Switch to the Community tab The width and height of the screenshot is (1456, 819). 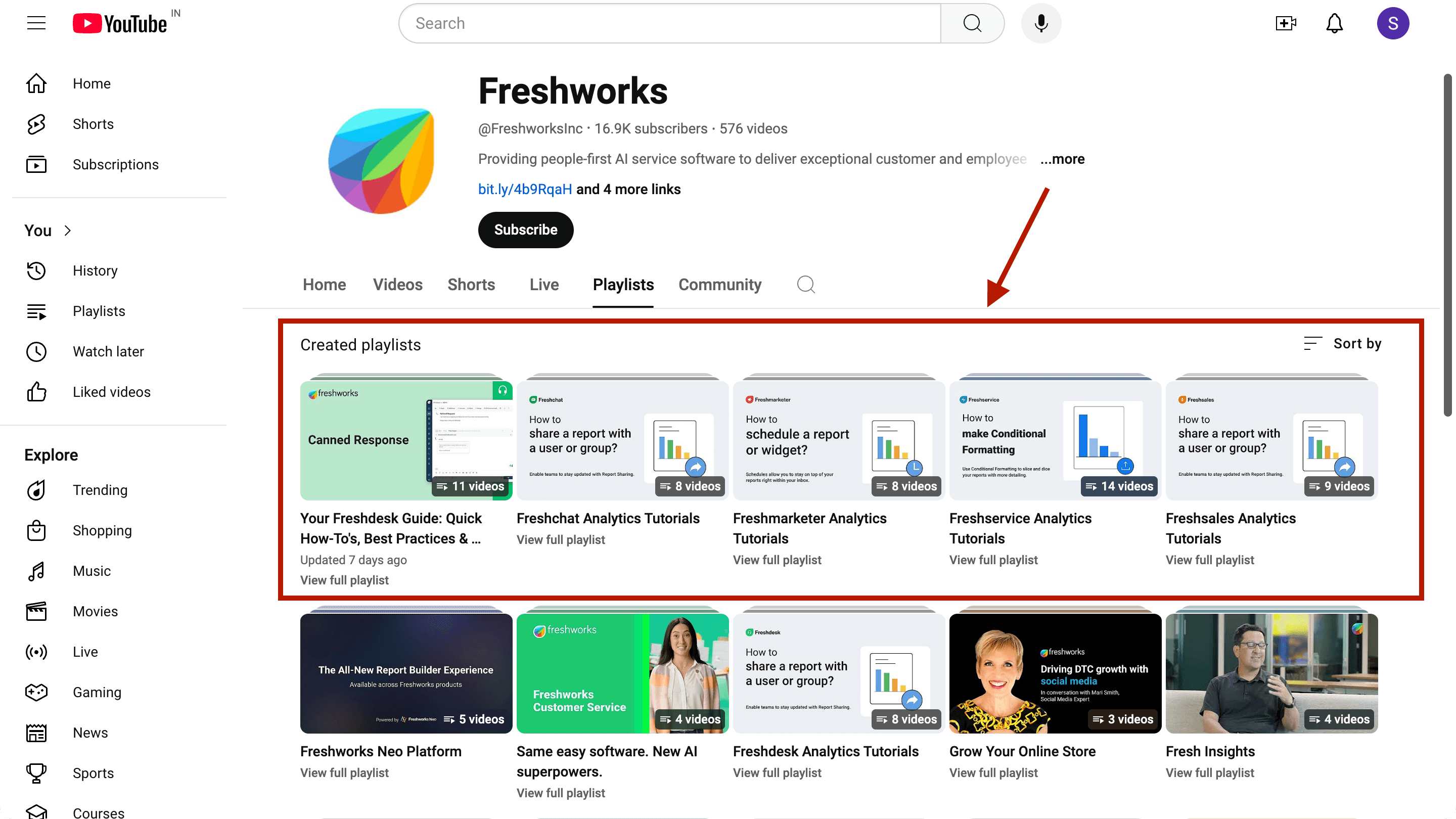pyautogui.click(x=719, y=284)
